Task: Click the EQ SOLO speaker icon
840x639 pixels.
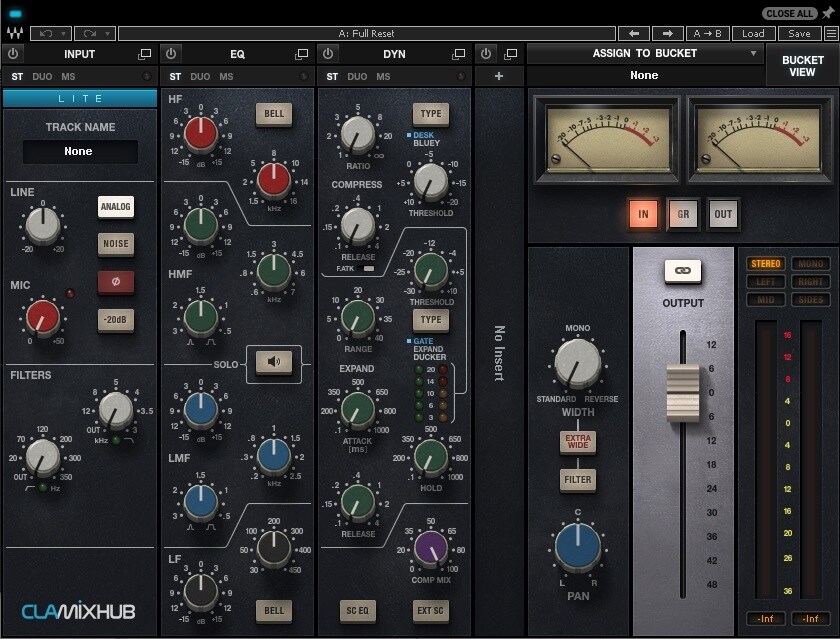Action: pos(274,362)
